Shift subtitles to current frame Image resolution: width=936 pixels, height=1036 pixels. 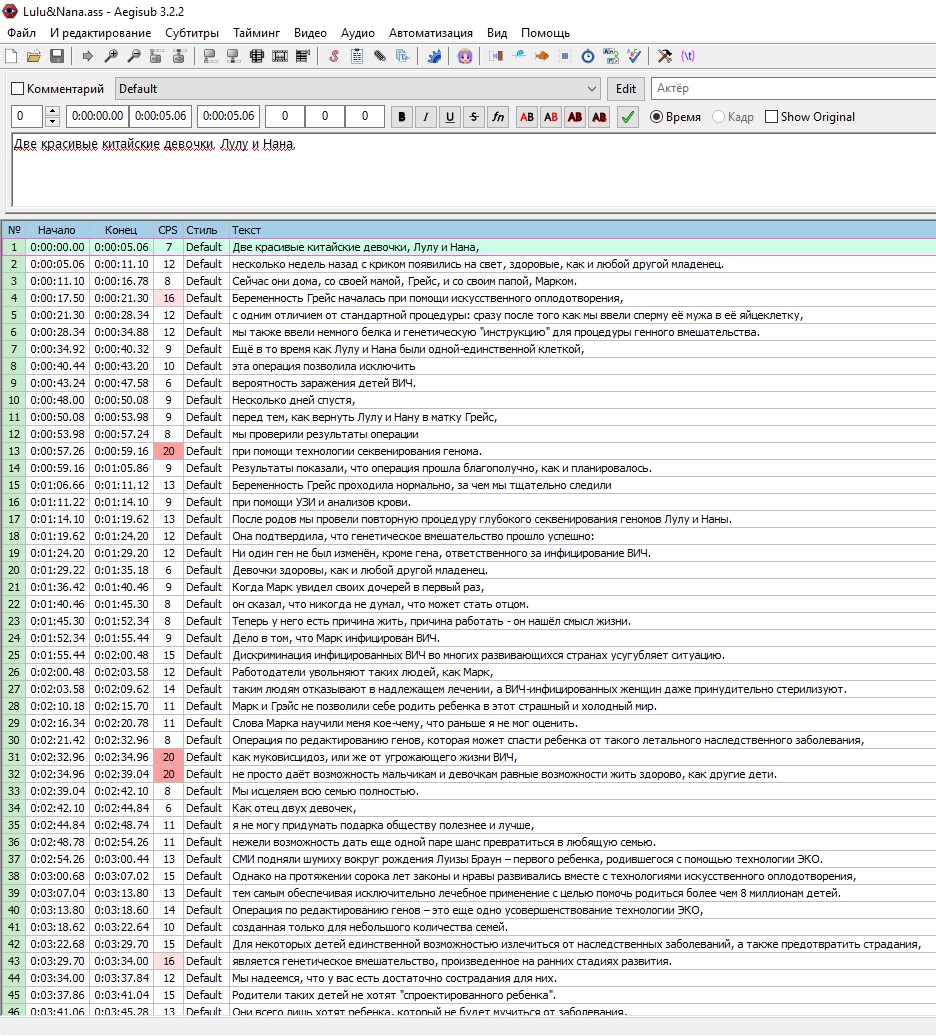pyautogui.click(x=303, y=56)
